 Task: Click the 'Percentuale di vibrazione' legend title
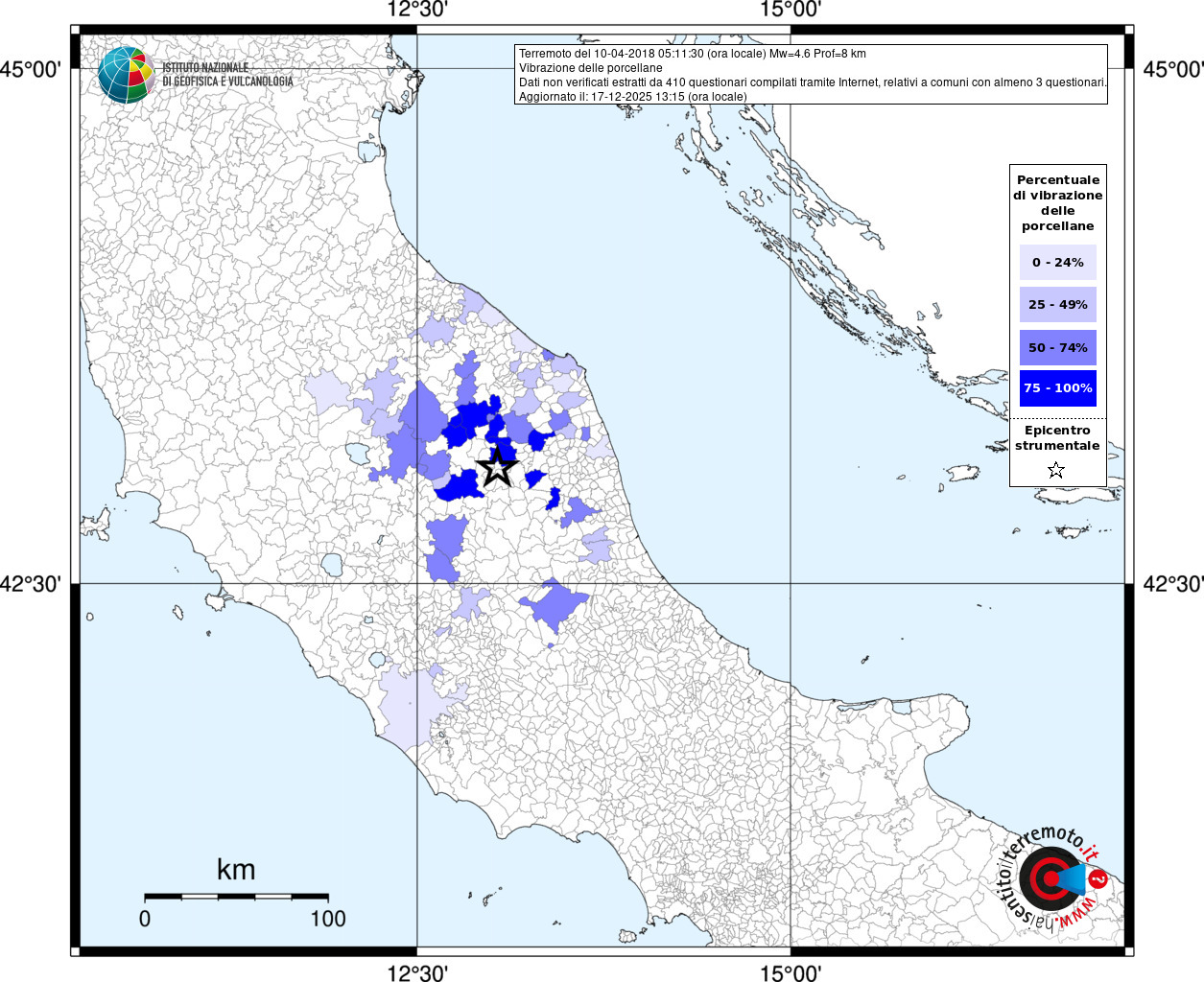pyautogui.click(x=1058, y=202)
